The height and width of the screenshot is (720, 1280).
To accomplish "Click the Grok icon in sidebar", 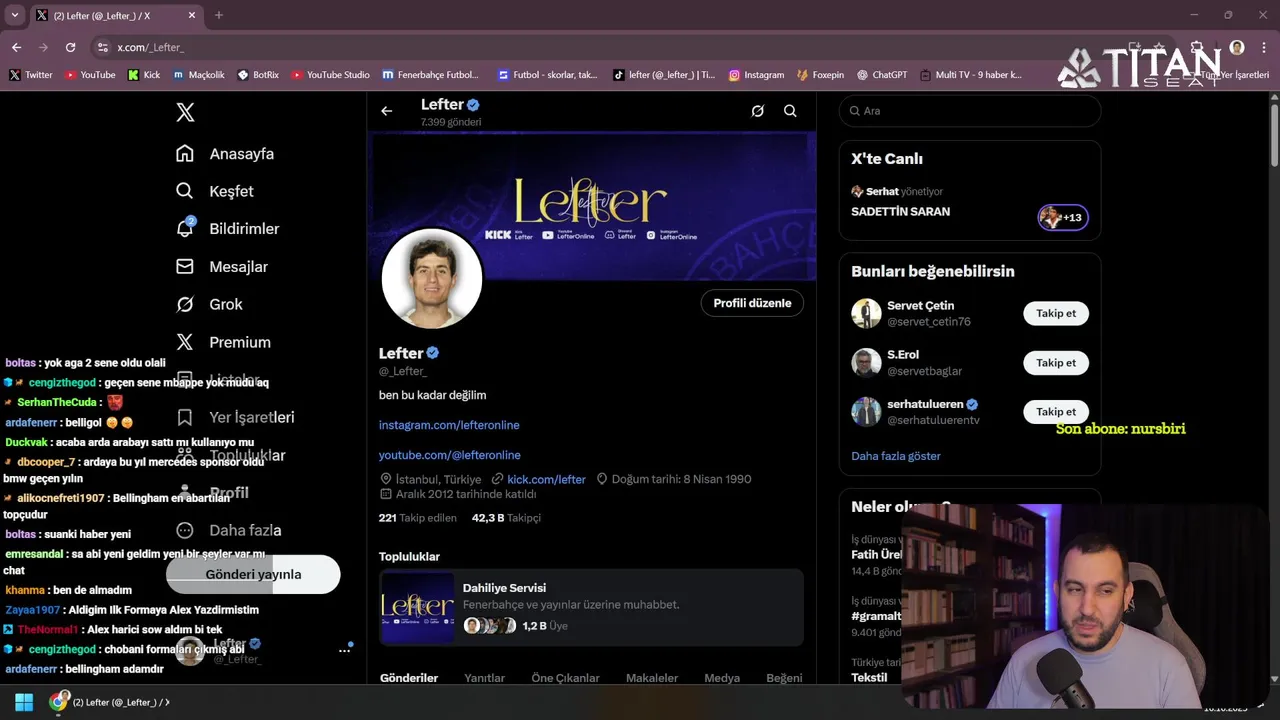I will [x=185, y=304].
